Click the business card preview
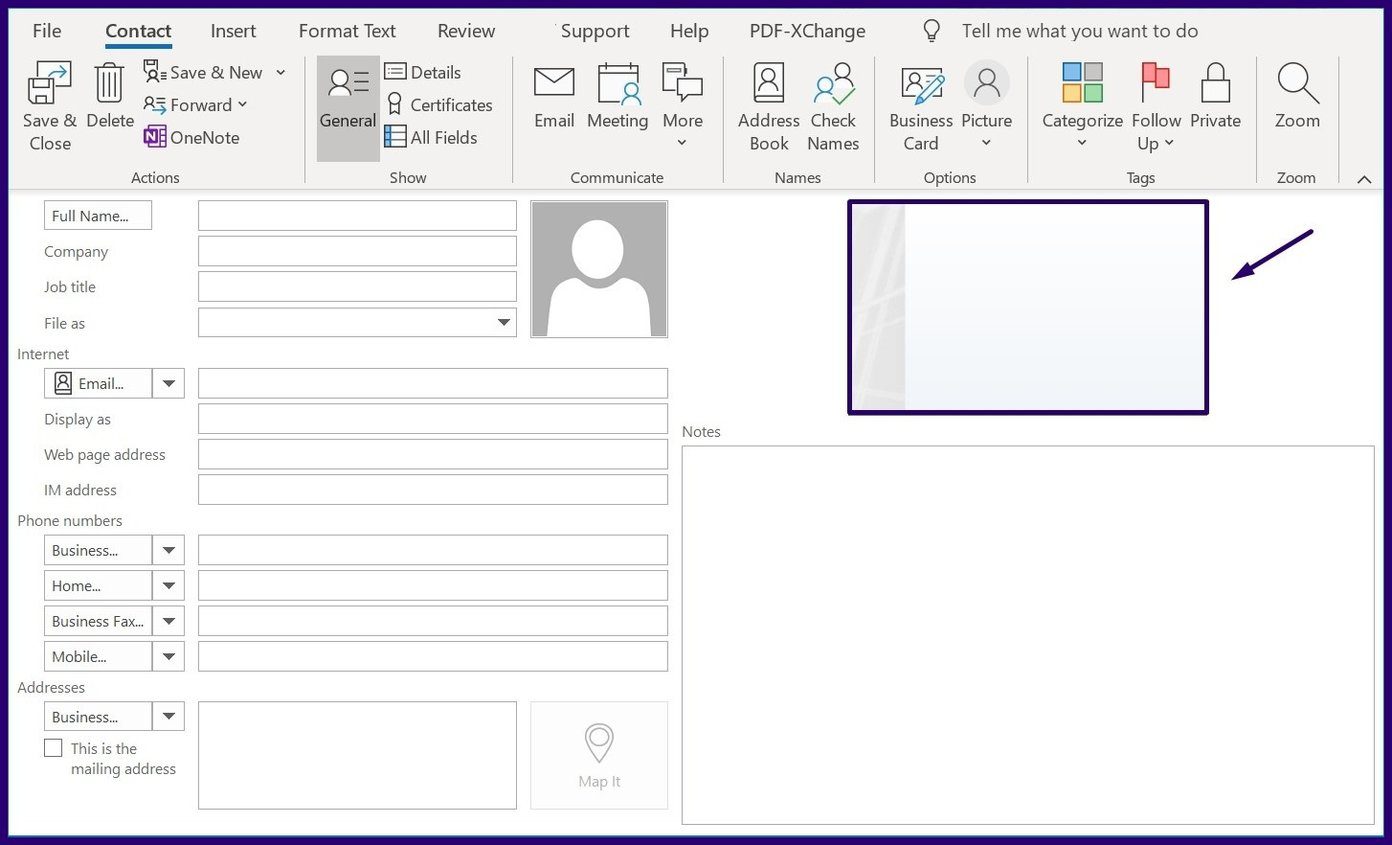This screenshot has width=1392, height=845. pos(1028,307)
